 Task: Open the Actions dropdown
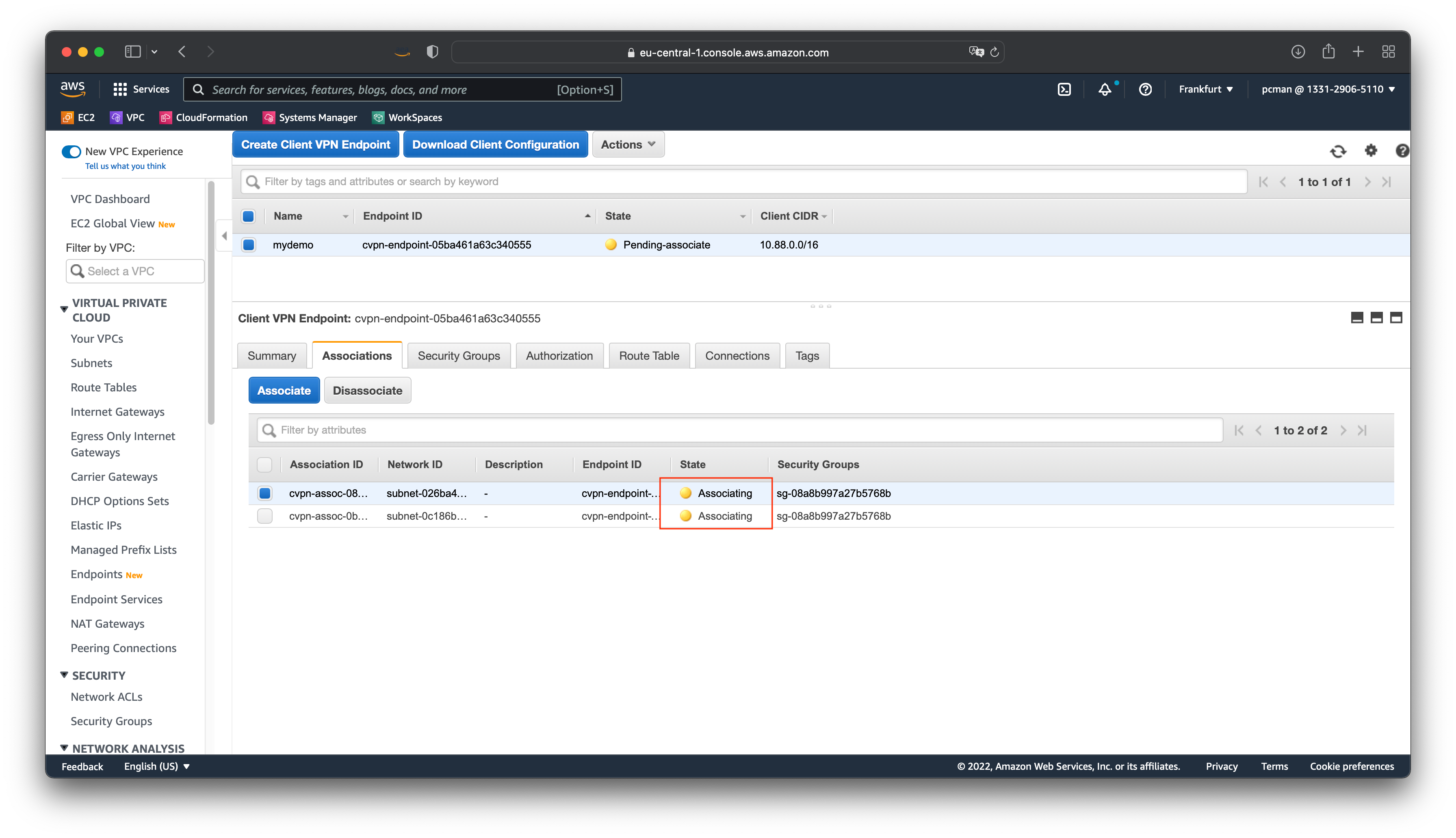click(628, 145)
